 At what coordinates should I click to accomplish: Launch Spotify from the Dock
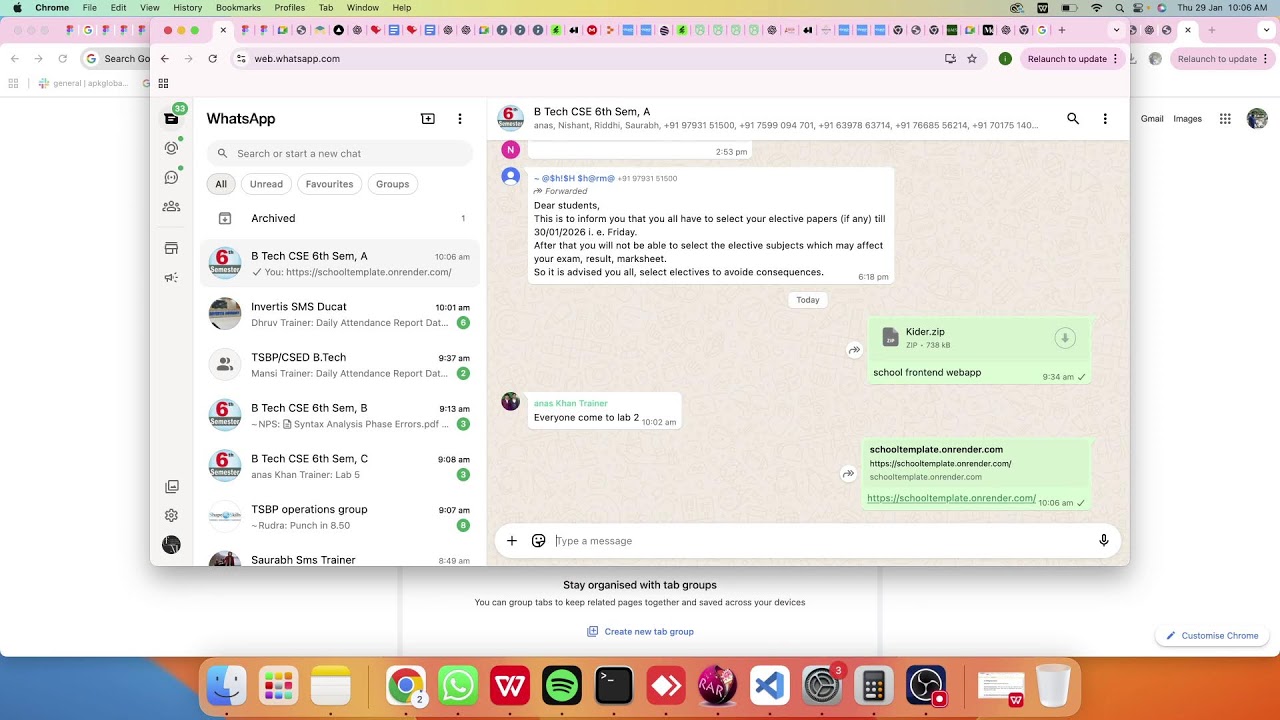562,686
